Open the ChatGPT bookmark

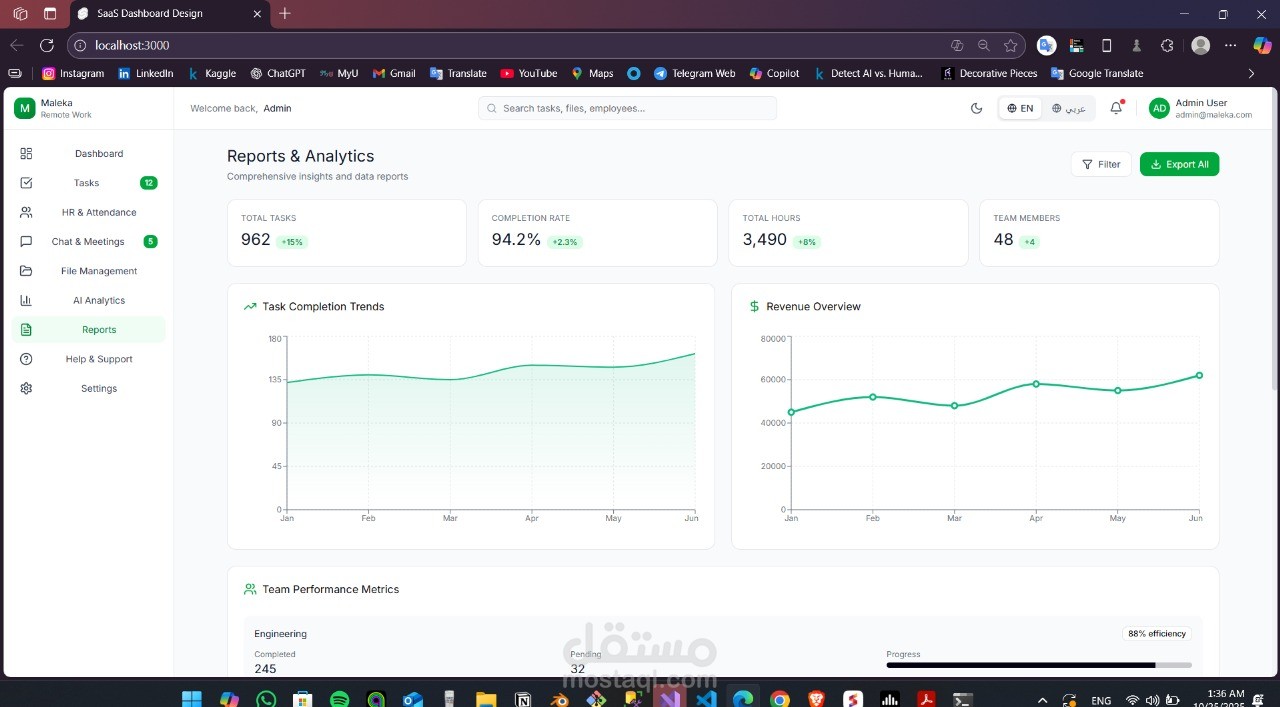[x=277, y=73]
